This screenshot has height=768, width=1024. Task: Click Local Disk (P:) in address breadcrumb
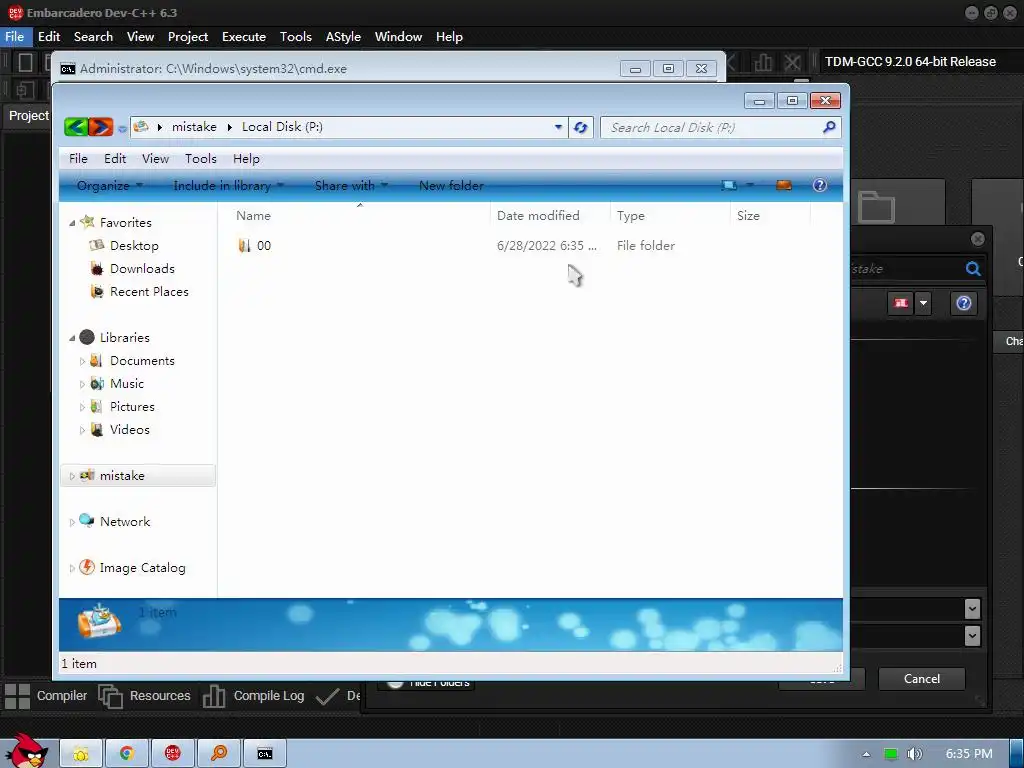click(282, 127)
